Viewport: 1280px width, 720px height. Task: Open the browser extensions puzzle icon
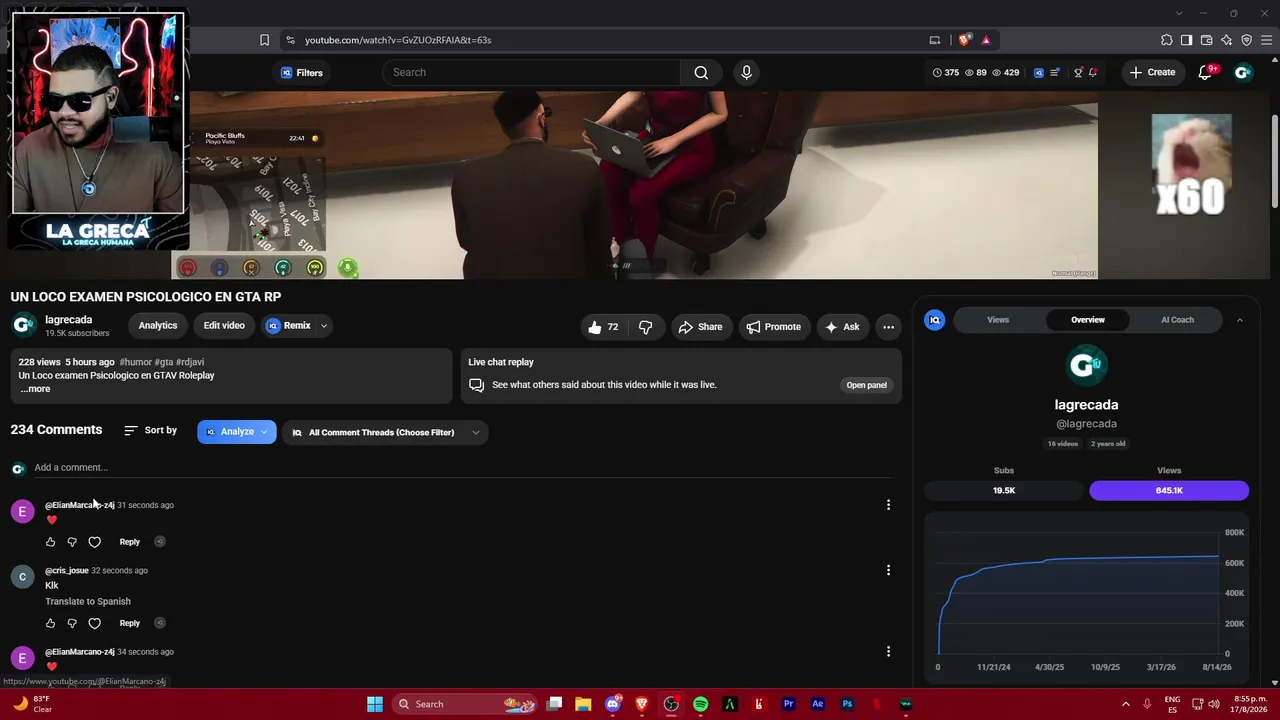click(x=1166, y=40)
